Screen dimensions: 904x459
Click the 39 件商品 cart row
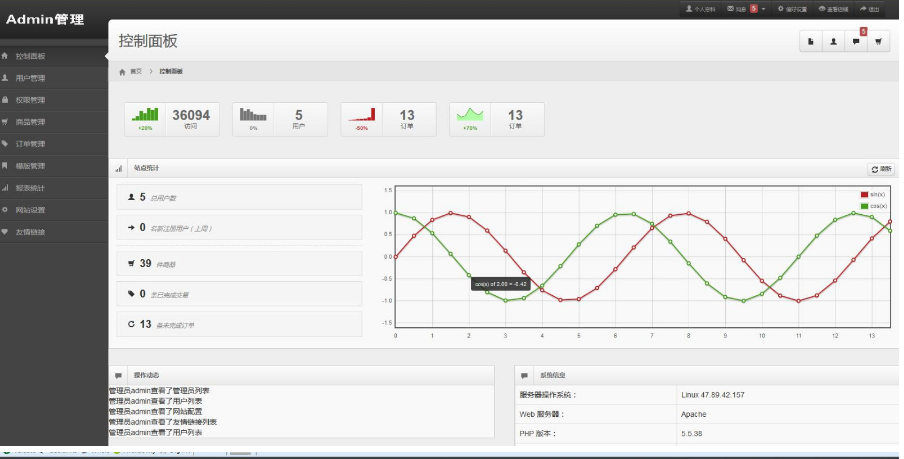coord(239,264)
